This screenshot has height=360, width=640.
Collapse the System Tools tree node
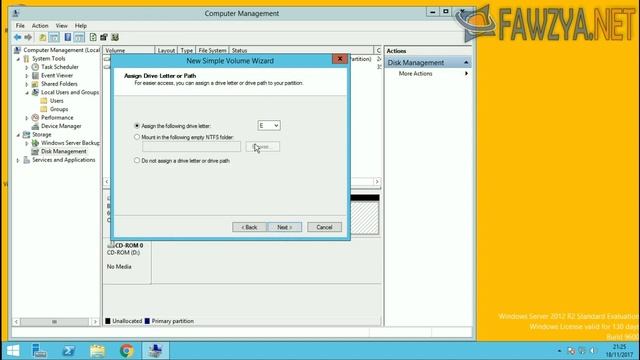[18, 59]
